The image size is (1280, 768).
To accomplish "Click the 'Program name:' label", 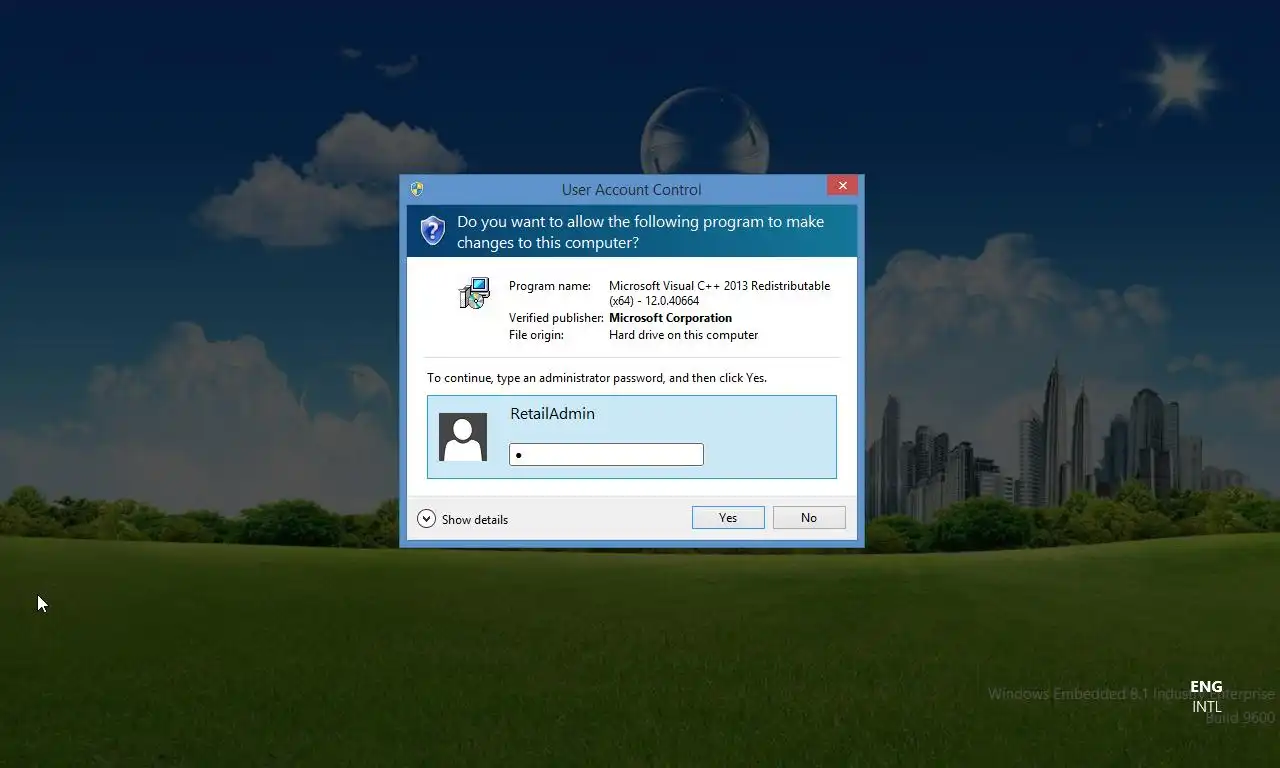I will (x=550, y=286).
